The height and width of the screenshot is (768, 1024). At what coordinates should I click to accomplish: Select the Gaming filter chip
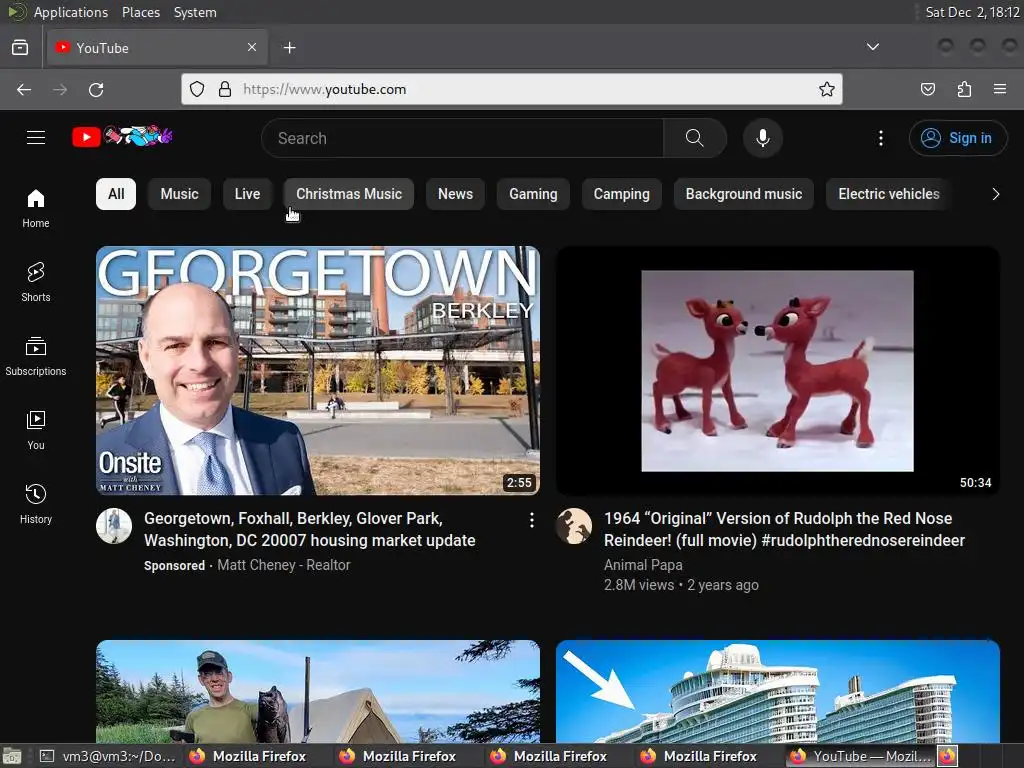[533, 194]
